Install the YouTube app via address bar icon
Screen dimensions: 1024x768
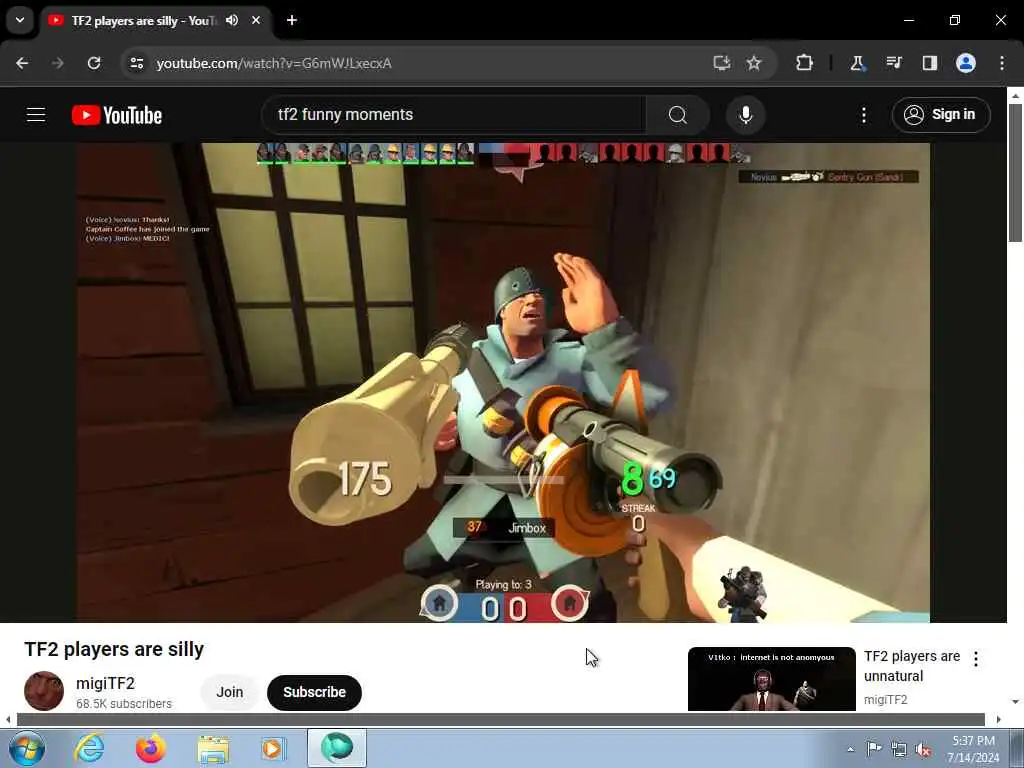(722, 63)
